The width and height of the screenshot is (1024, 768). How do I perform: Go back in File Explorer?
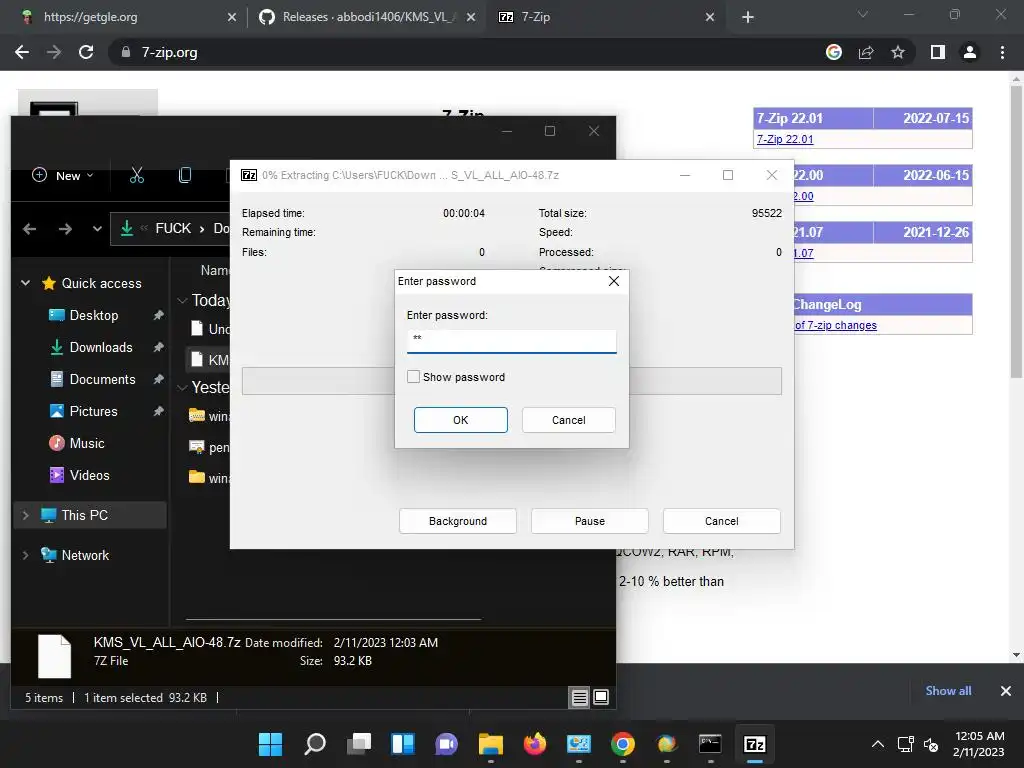click(29, 229)
